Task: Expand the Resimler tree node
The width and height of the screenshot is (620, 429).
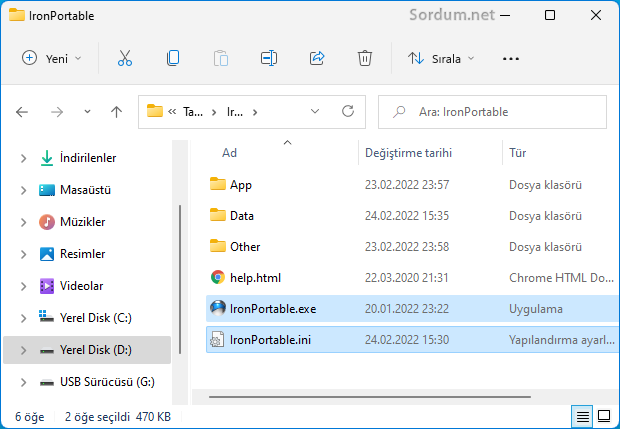Action: click(23, 254)
